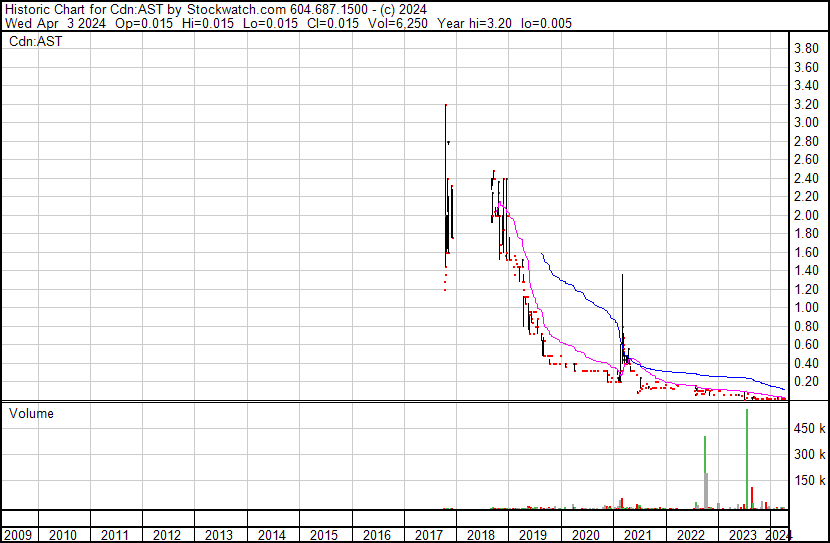830x543 pixels.
Task: Click the start of the blue moving average line
Action: pyautogui.click(x=541, y=254)
